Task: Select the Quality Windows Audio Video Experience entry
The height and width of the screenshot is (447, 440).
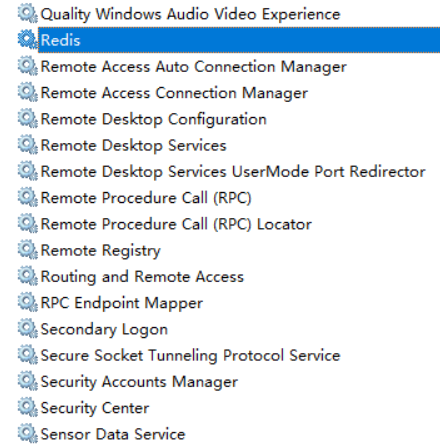Action: [190, 14]
